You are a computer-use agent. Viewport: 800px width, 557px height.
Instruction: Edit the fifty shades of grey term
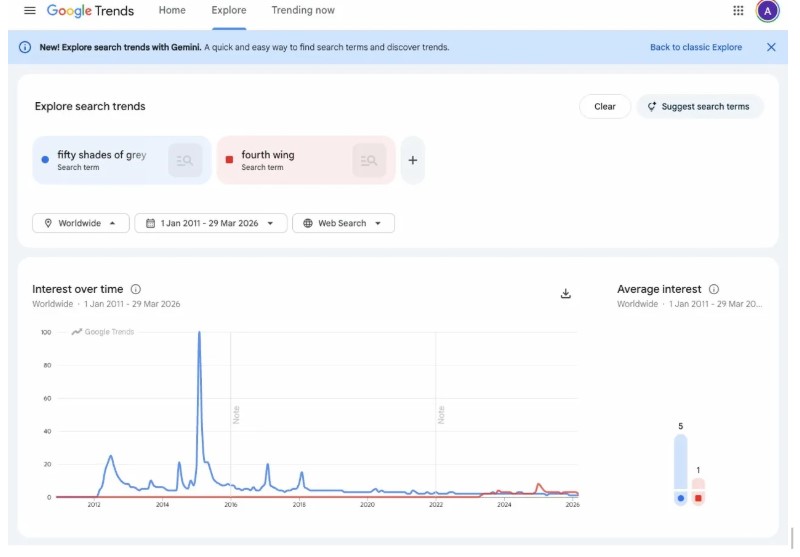point(101,156)
